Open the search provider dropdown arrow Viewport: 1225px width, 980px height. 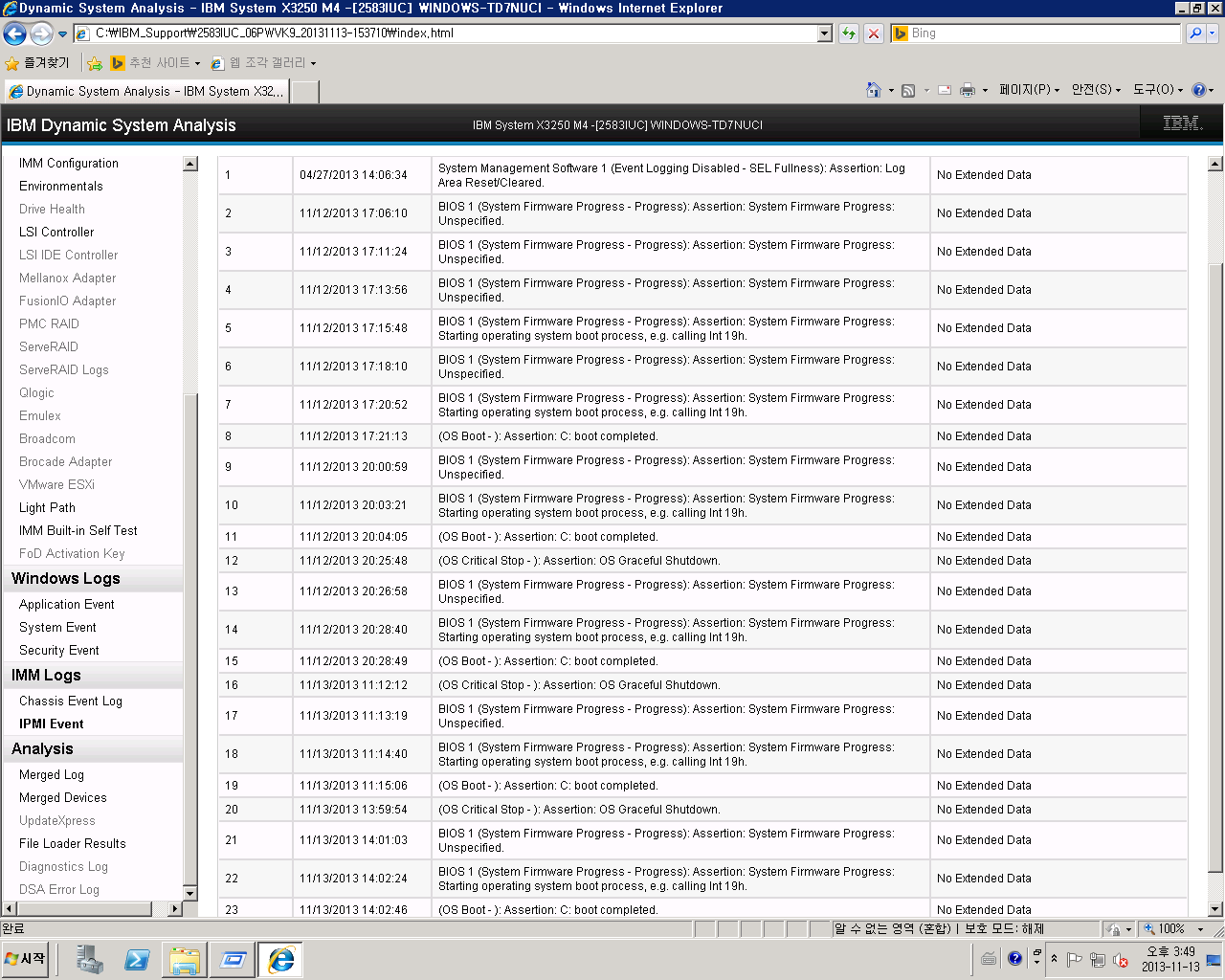coord(1213,33)
